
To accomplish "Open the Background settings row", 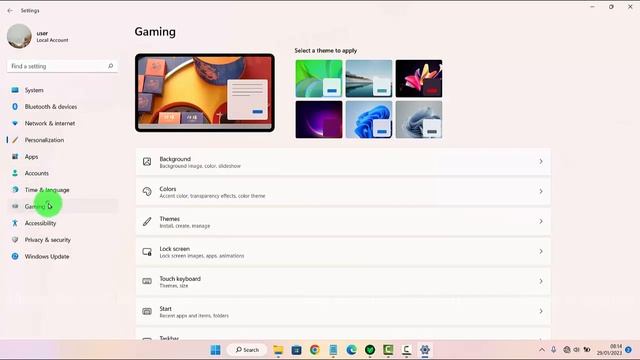I will pos(343,162).
